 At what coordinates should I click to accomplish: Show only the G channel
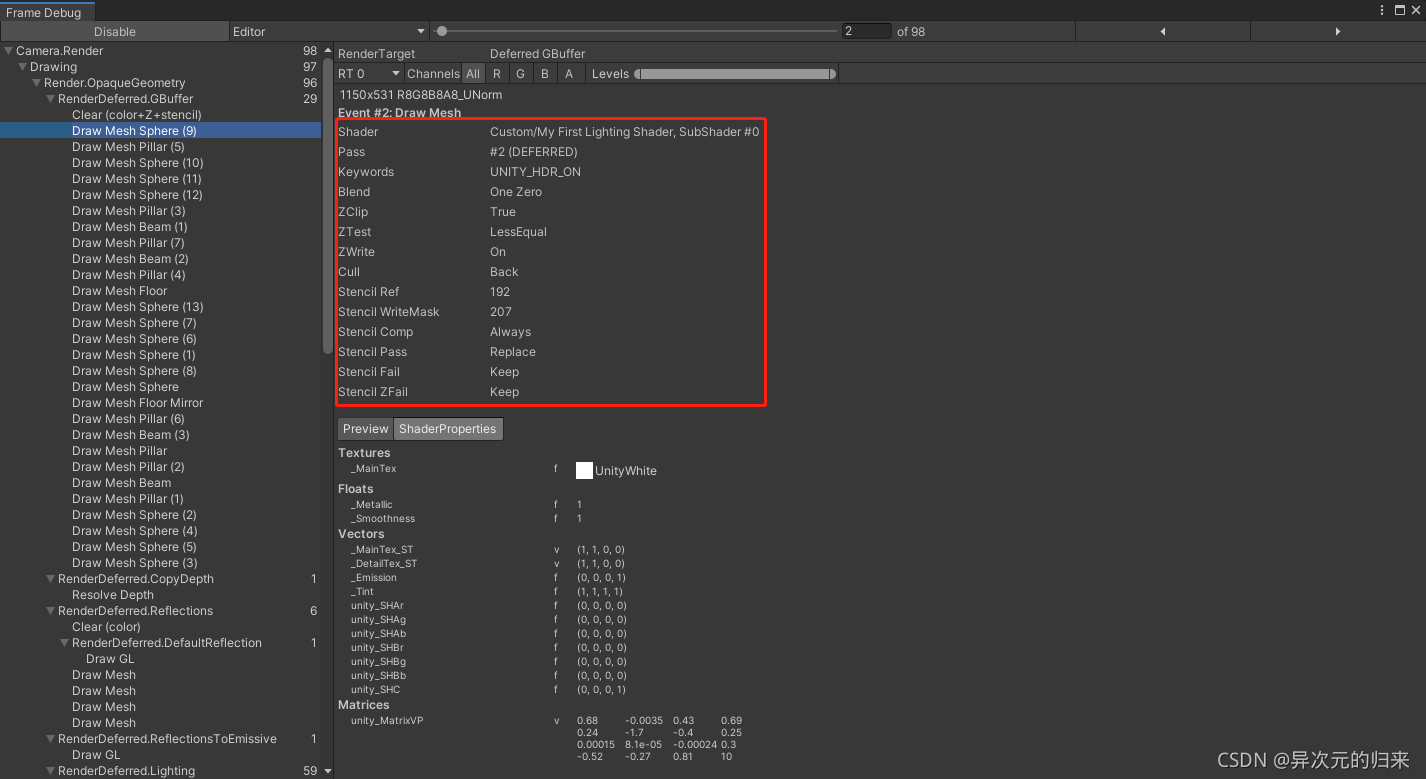(x=520, y=73)
